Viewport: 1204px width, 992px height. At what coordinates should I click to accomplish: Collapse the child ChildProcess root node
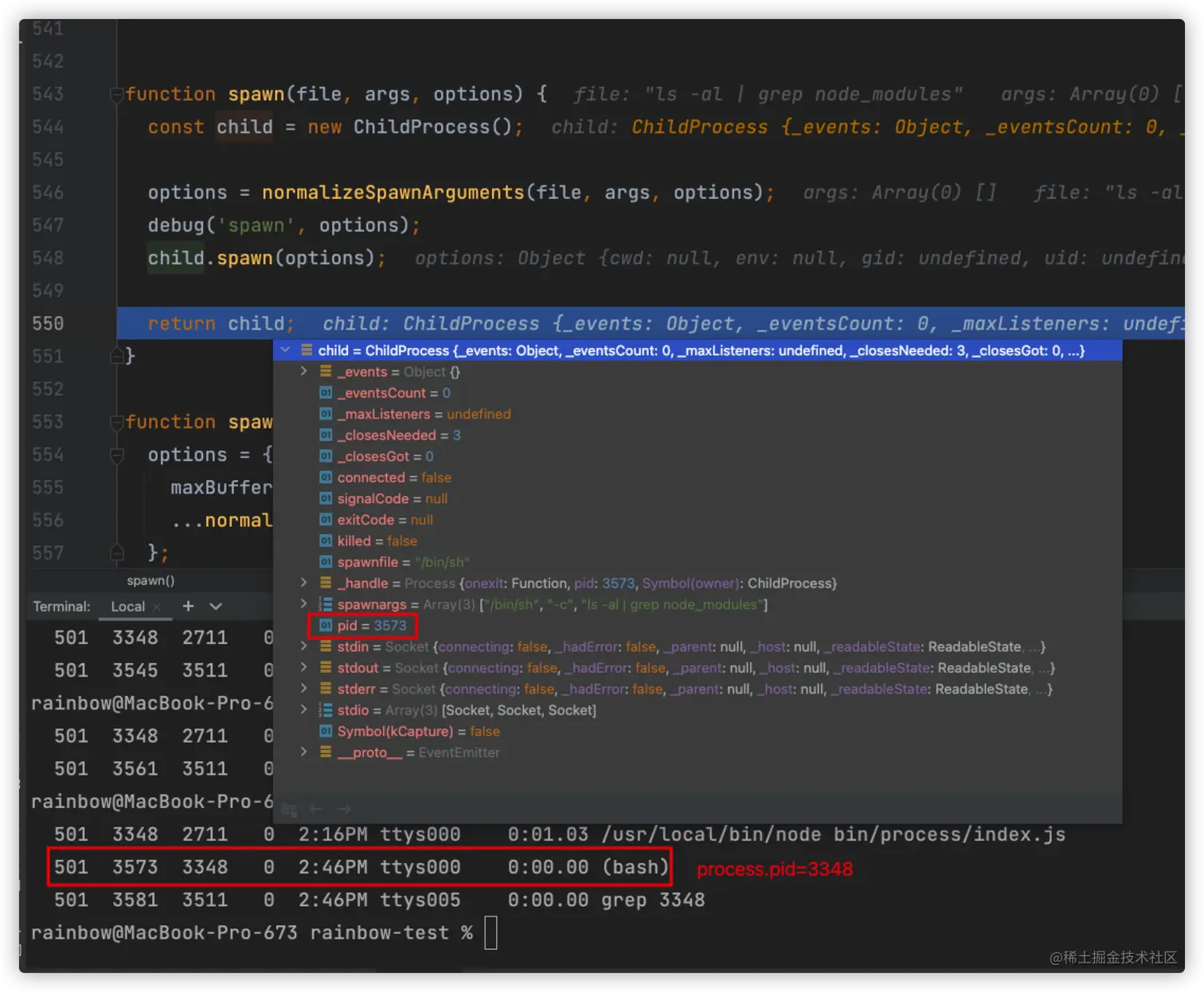pyautogui.click(x=285, y=350)
